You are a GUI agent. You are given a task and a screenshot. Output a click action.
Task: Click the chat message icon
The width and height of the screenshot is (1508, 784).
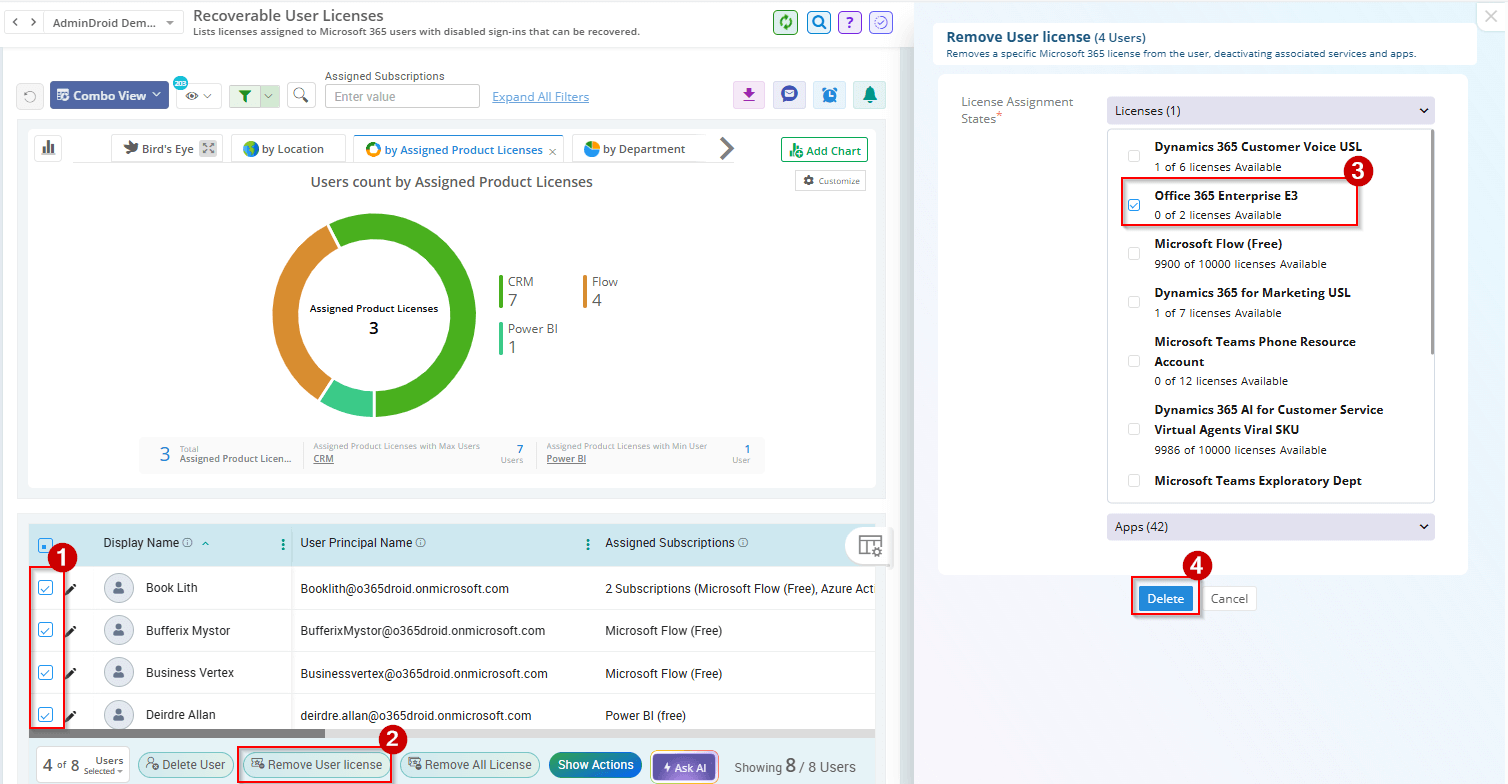789,95
